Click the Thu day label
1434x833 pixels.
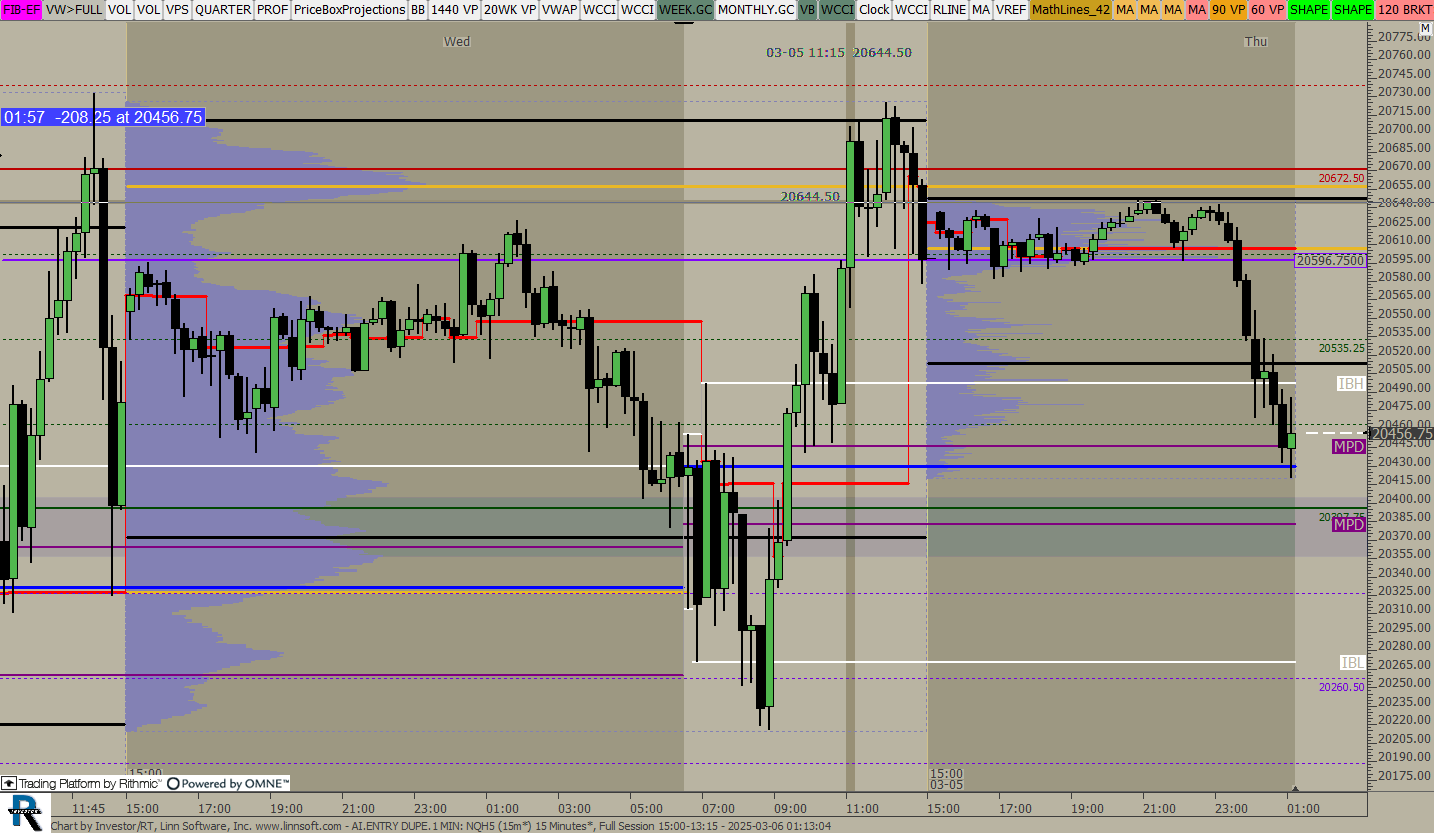[1256, 41]
